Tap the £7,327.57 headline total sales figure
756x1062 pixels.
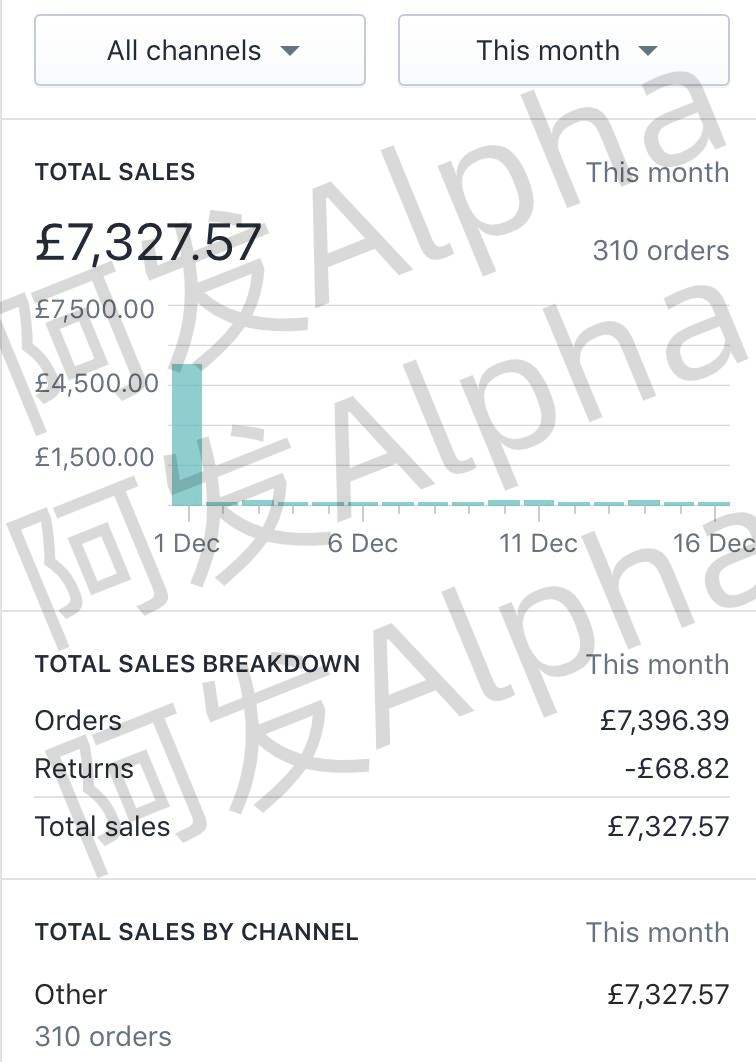coord(148,243)
